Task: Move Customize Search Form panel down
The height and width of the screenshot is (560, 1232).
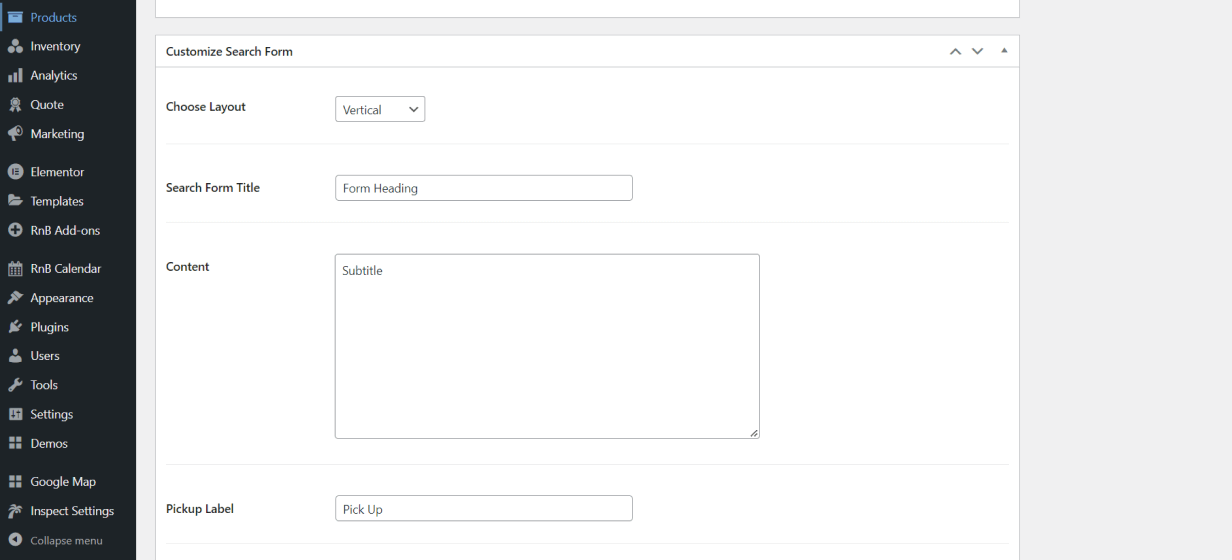Action: tap(978, 51)
